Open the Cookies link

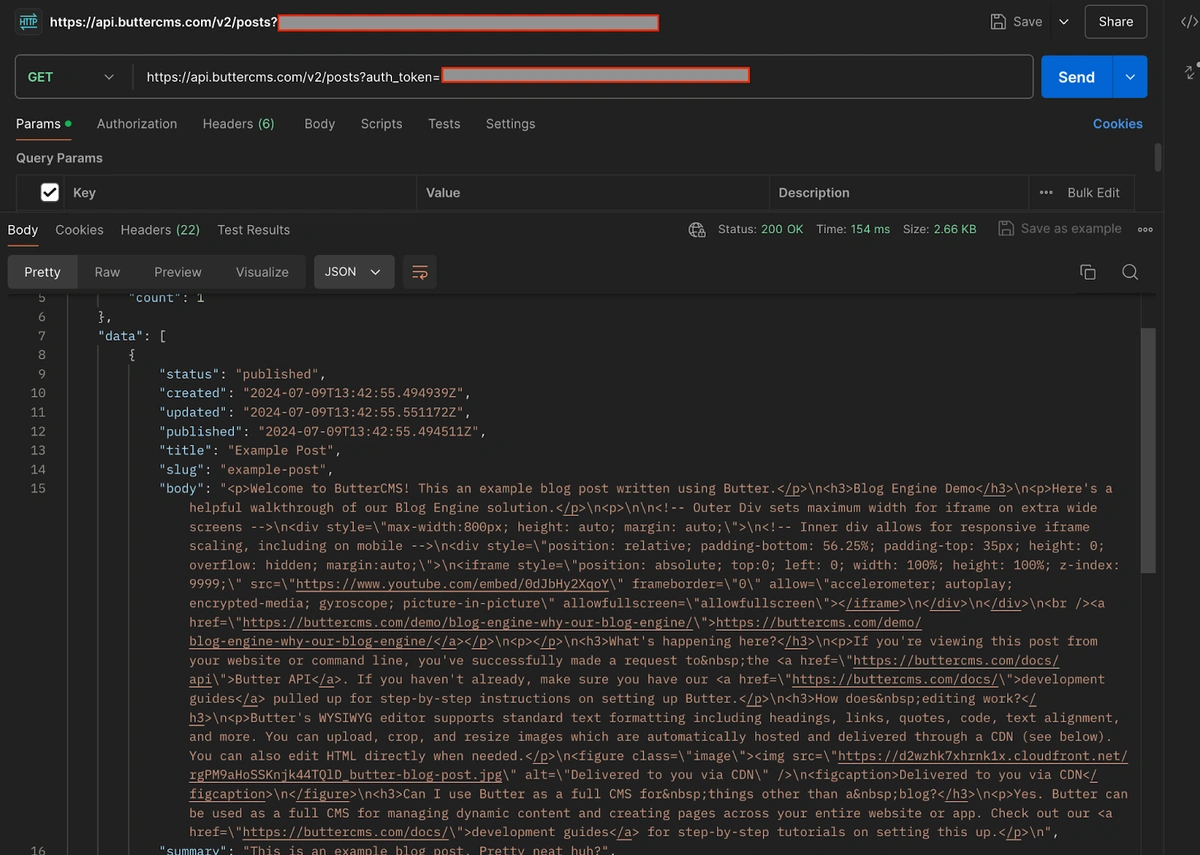1117,124
